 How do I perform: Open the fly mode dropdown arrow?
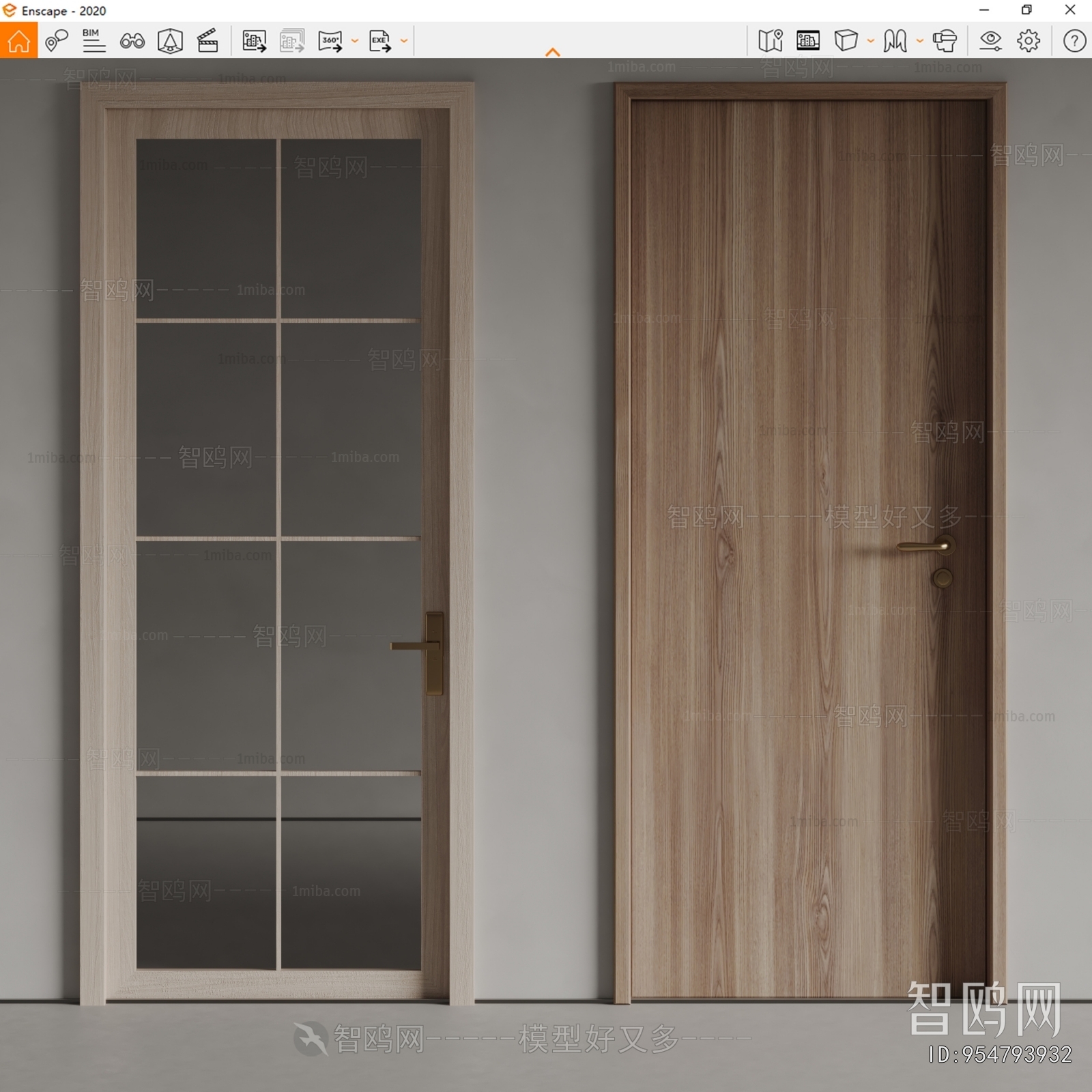(x=920, y=41)
